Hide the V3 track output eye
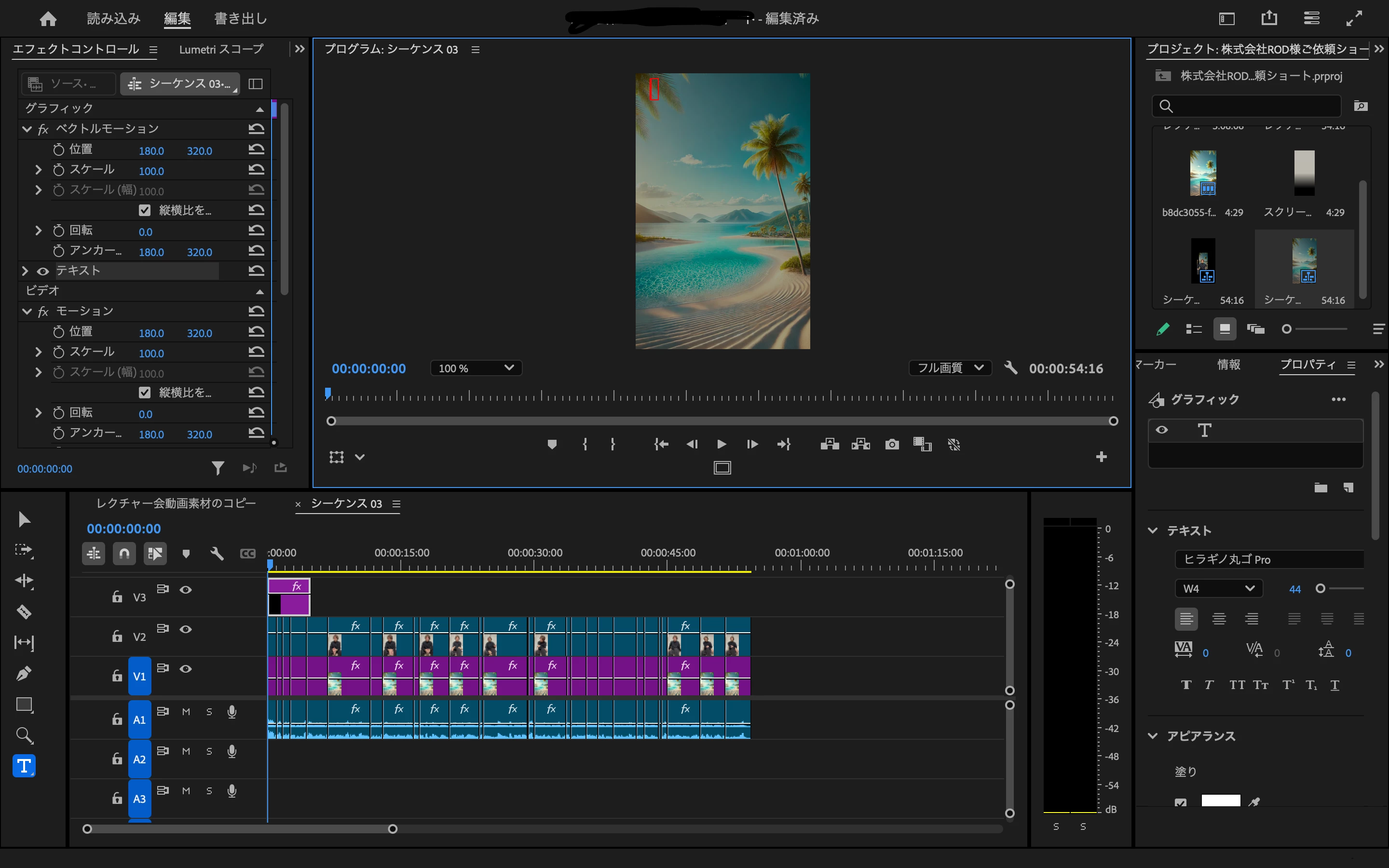Image resolution: width=1389 pixels, height=868 pixels. point(185,590)
